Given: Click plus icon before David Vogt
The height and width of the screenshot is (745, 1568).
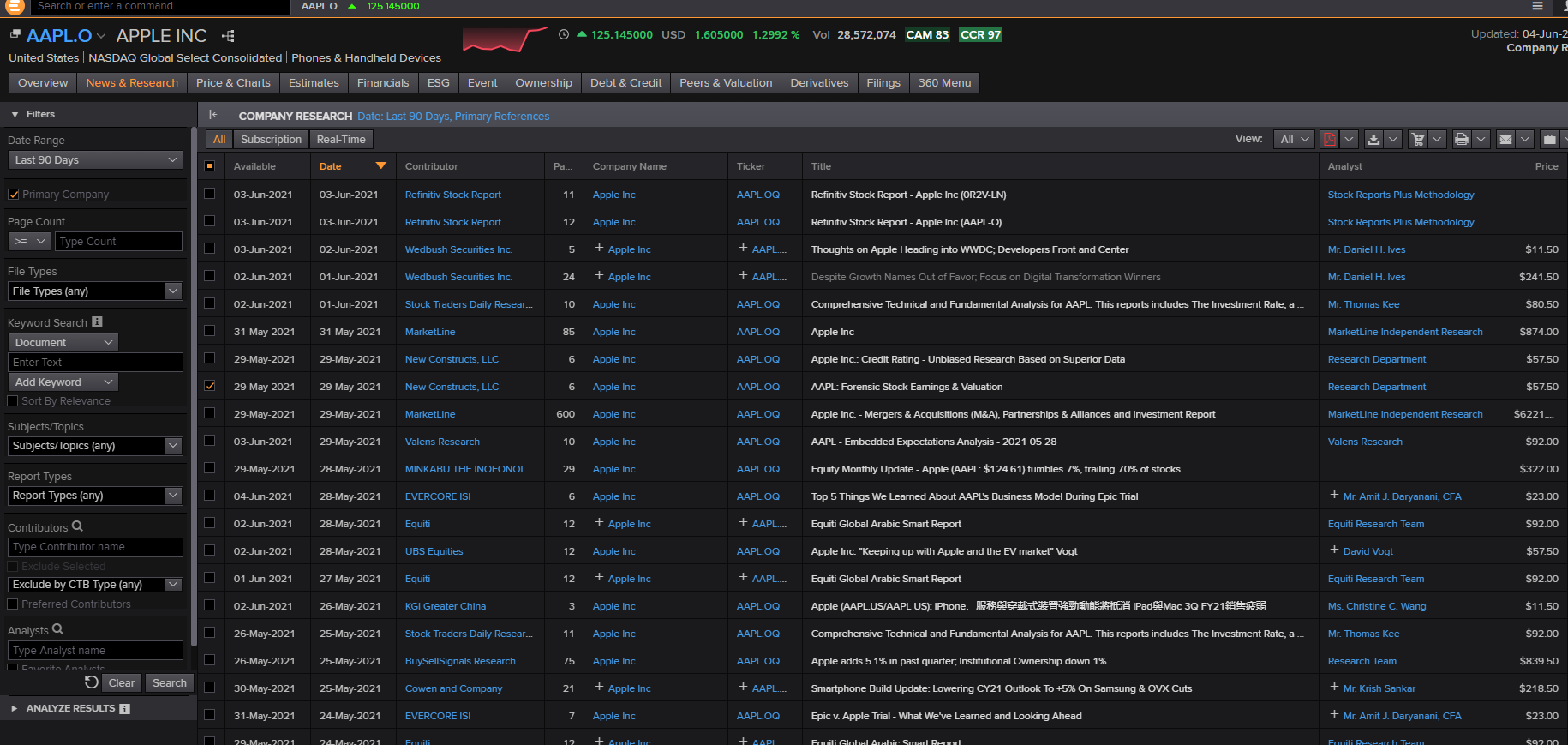Looking at the screenshot, I should tap(1334, 550).
